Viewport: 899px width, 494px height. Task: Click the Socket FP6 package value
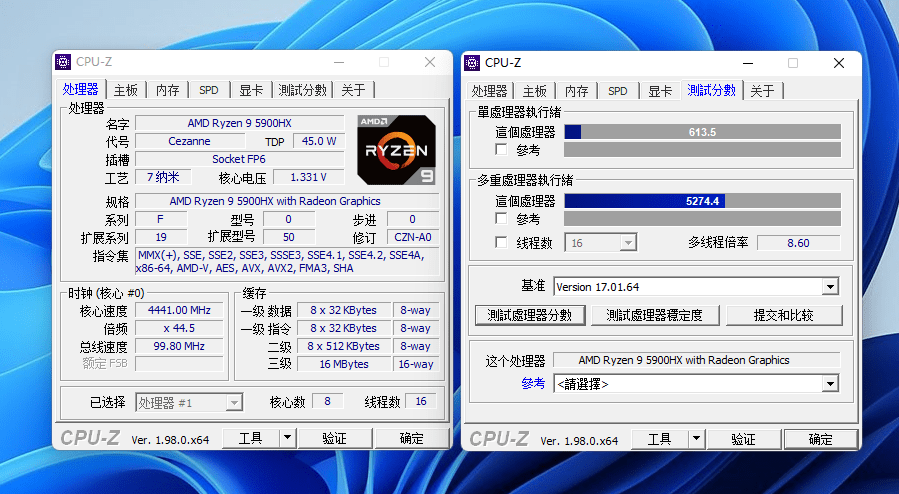240,159
